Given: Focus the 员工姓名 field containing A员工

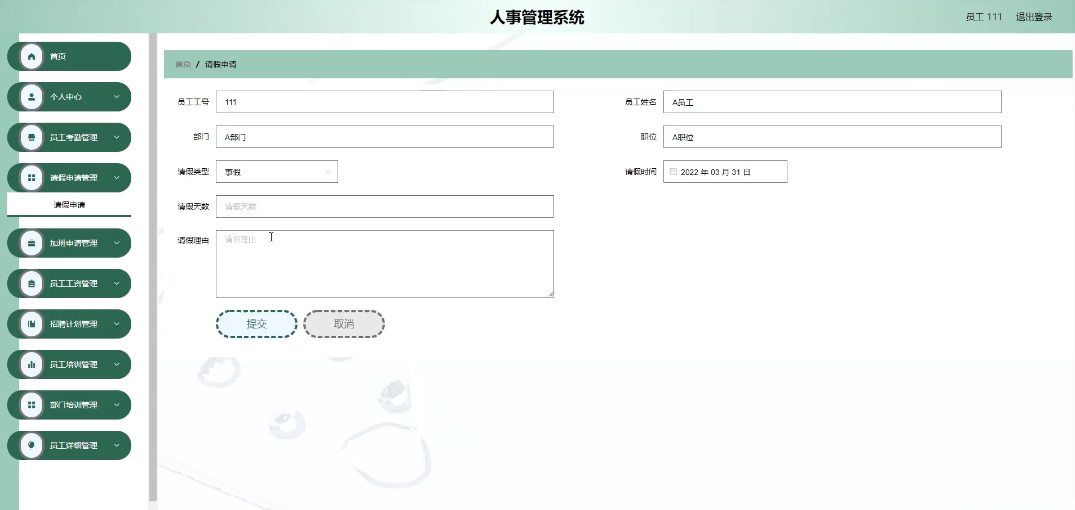Looking at the screenshot, I should (832, 101).
